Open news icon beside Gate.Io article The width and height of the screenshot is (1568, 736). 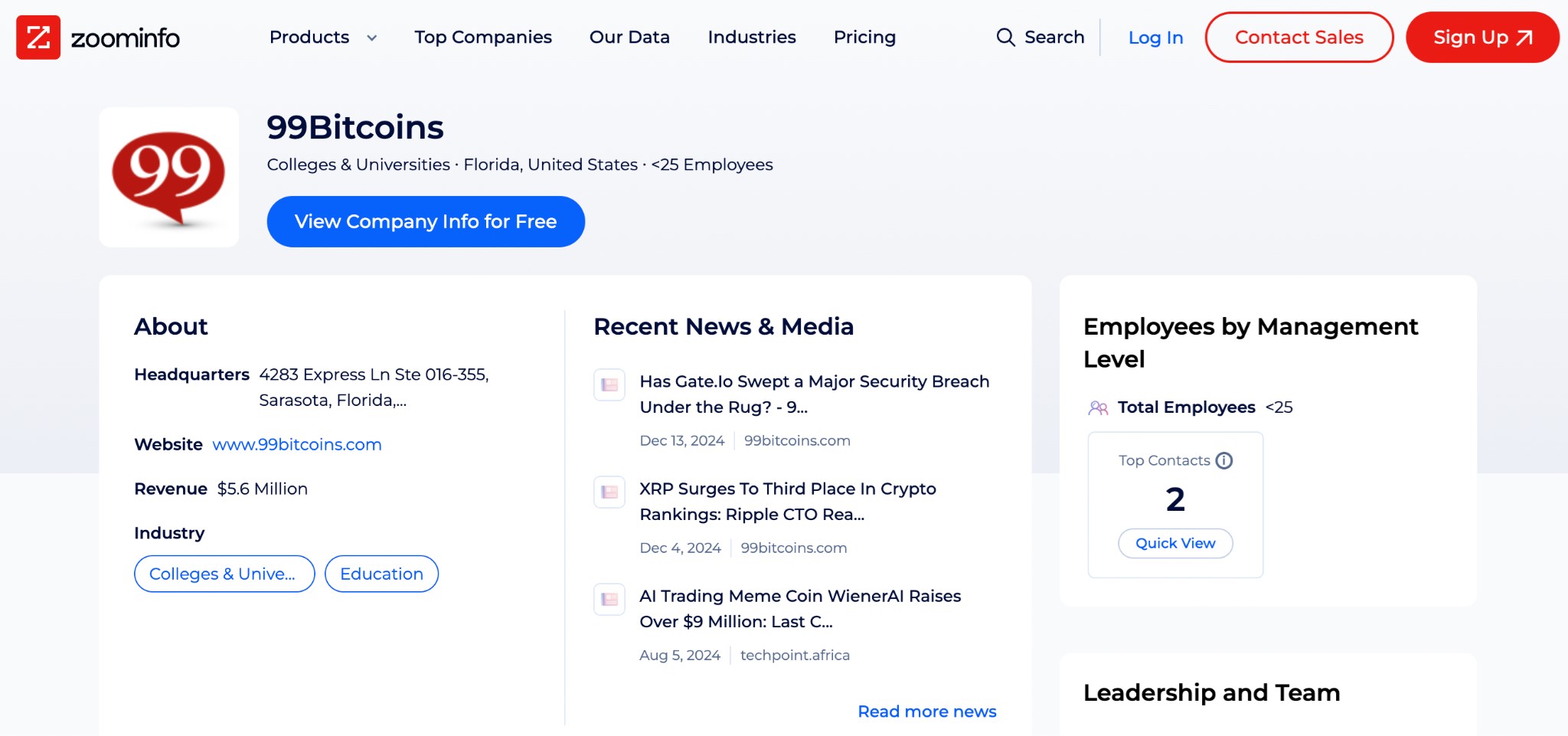pos(609,384)
